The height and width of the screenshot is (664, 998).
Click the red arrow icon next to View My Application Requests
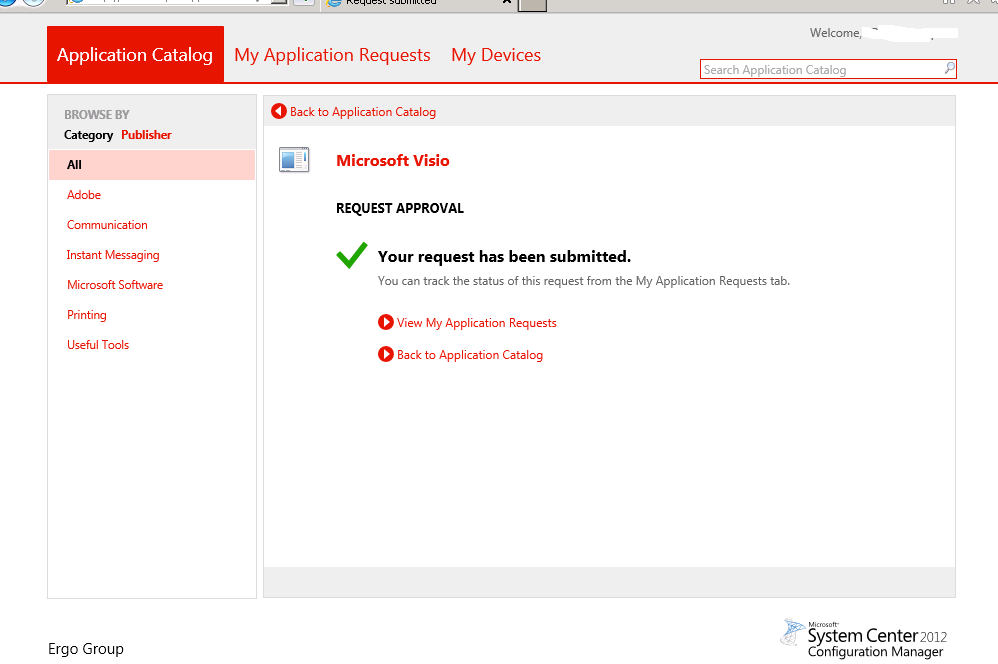(386, 323)
